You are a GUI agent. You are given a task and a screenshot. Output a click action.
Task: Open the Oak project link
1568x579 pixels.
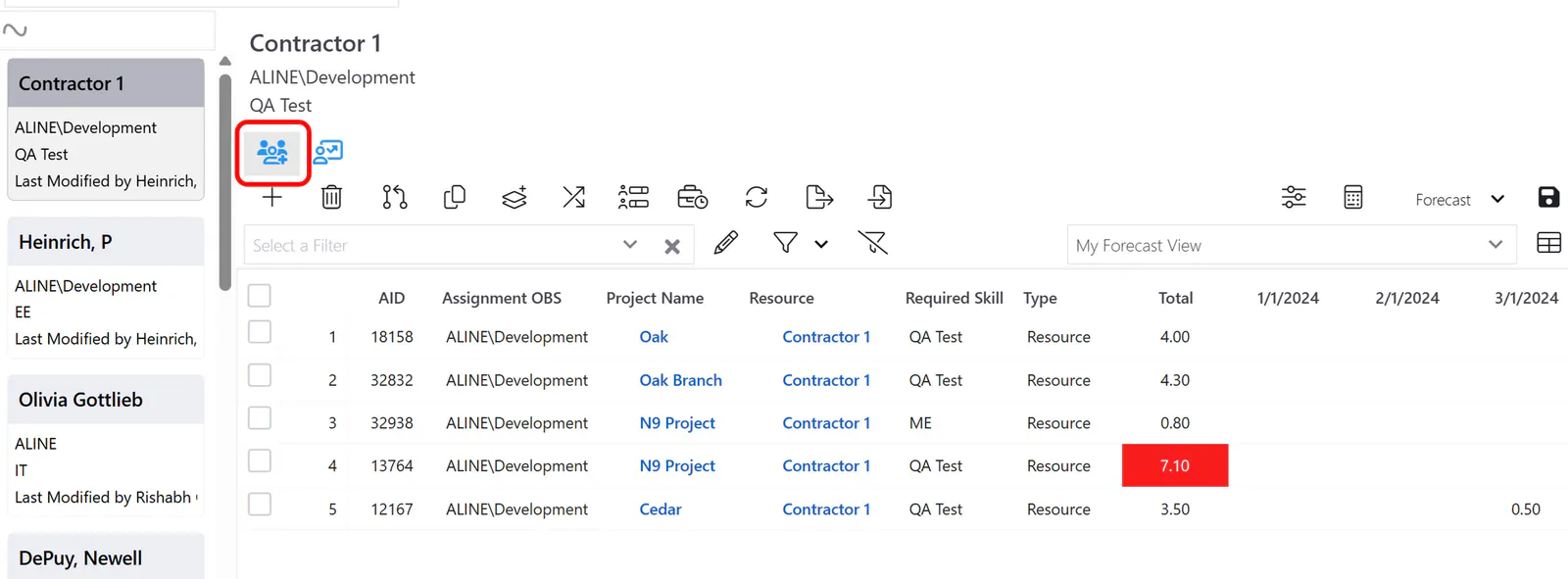click(x=654, y=337)
